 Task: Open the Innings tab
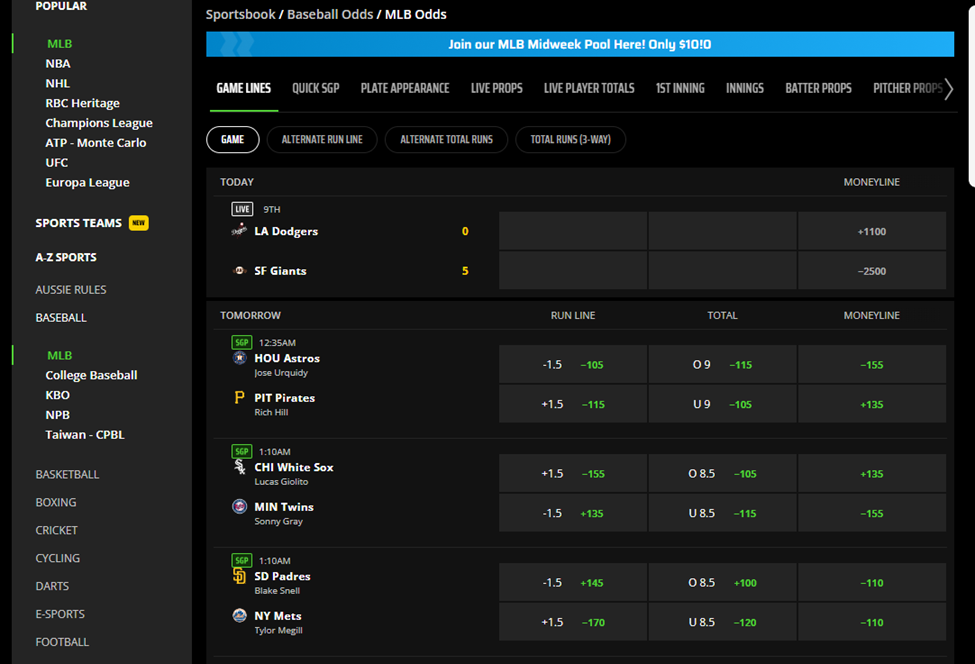(745, 88)
